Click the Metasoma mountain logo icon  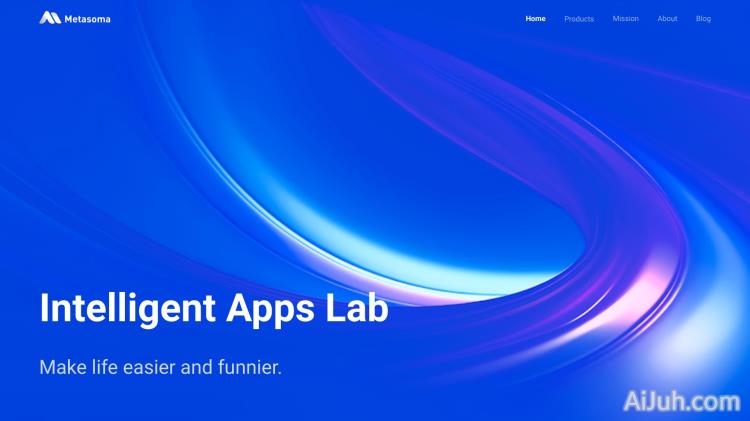50,18
